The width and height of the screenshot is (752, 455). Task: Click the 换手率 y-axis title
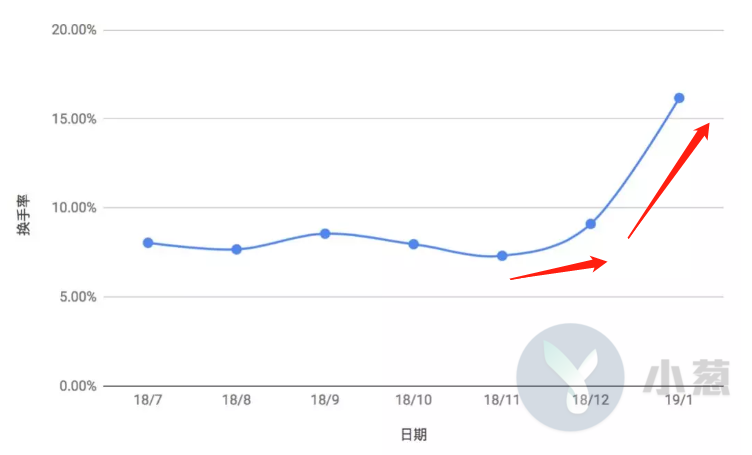[x=22, y=214]
